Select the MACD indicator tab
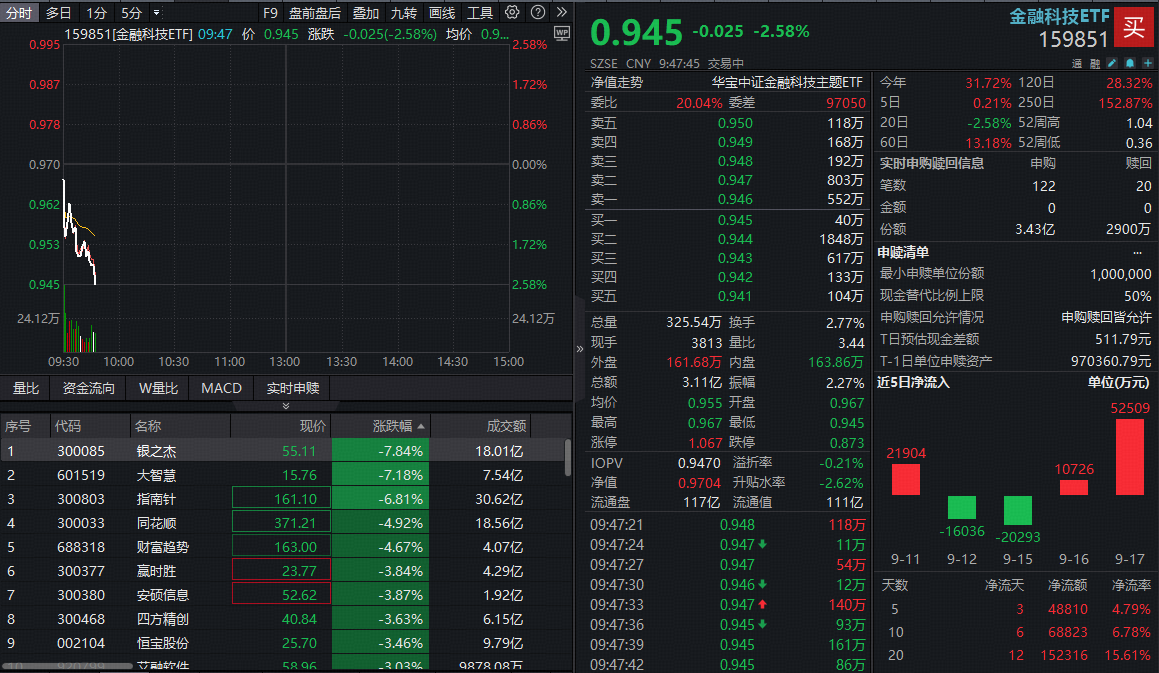 [x=221, y=388]
